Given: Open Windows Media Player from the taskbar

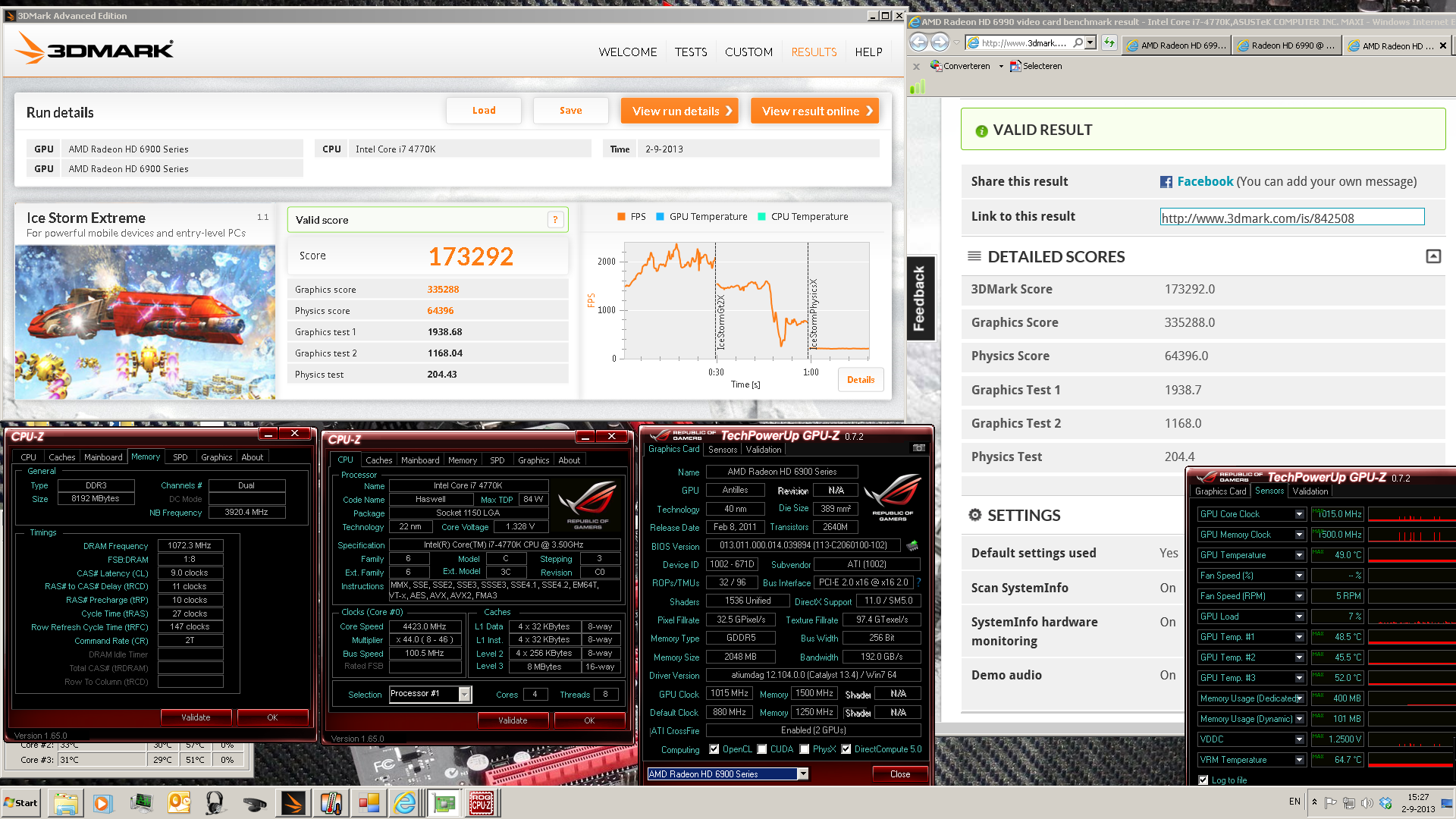Looking at the screenshot, I should (103, 803).
